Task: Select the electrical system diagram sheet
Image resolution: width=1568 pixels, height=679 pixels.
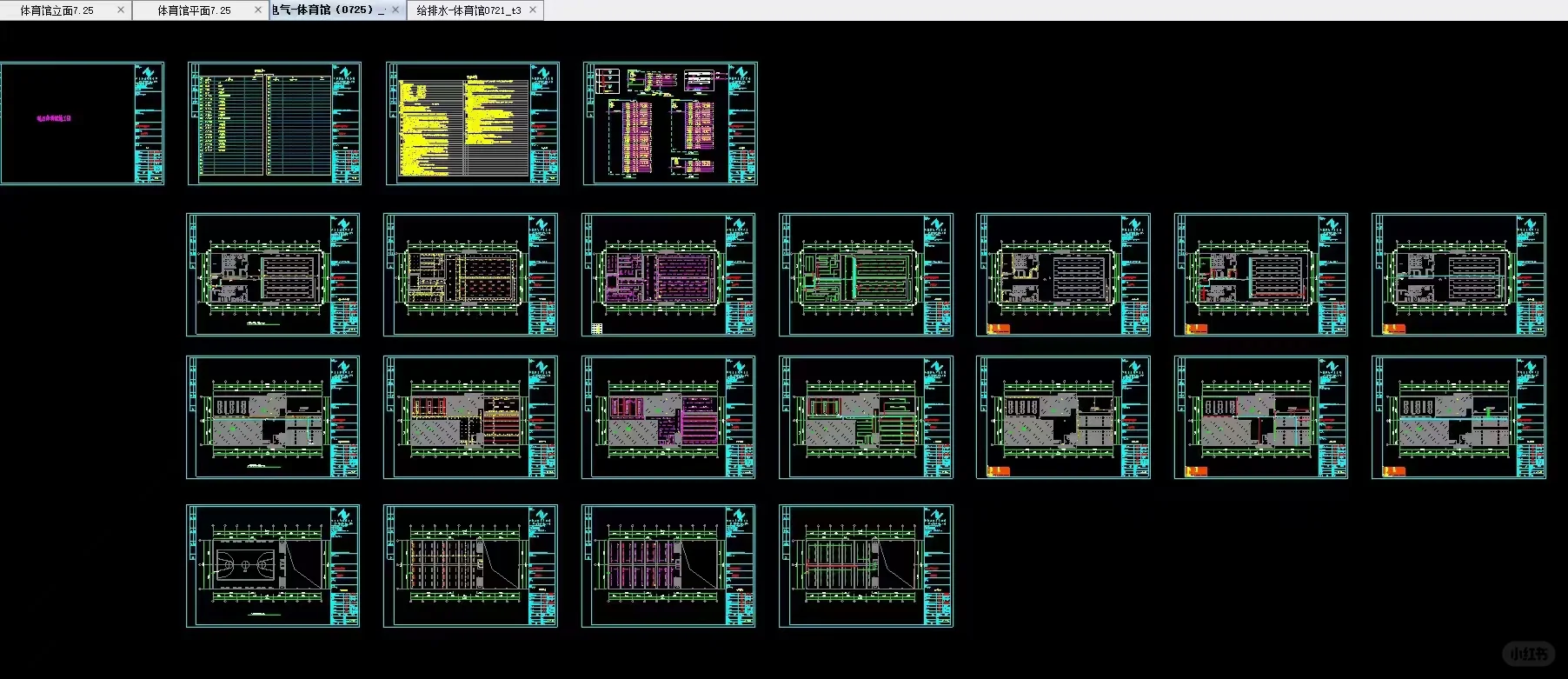Action: [670, 123]
